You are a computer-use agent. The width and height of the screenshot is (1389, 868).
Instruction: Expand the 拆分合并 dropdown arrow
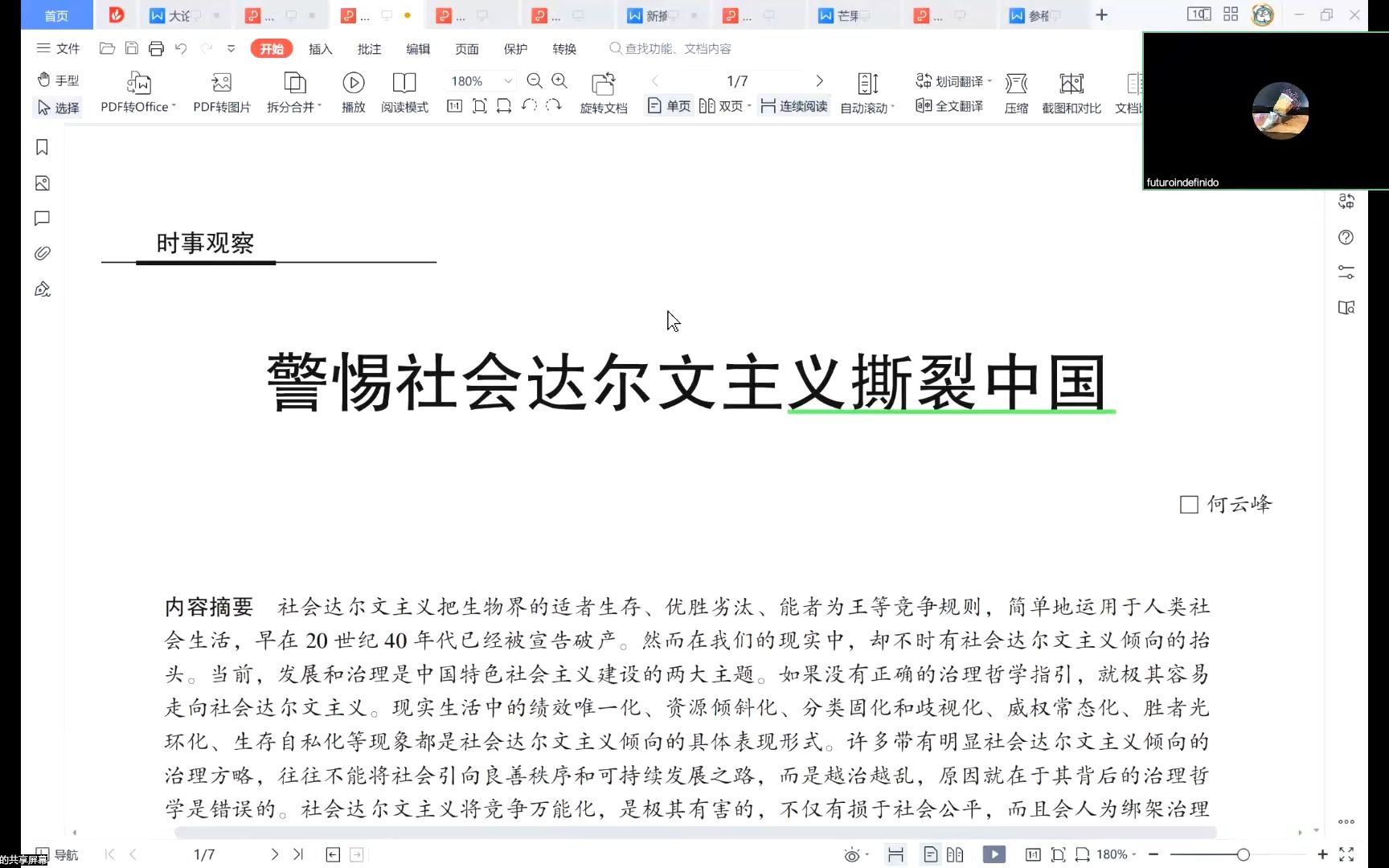(x=319, y=106)
